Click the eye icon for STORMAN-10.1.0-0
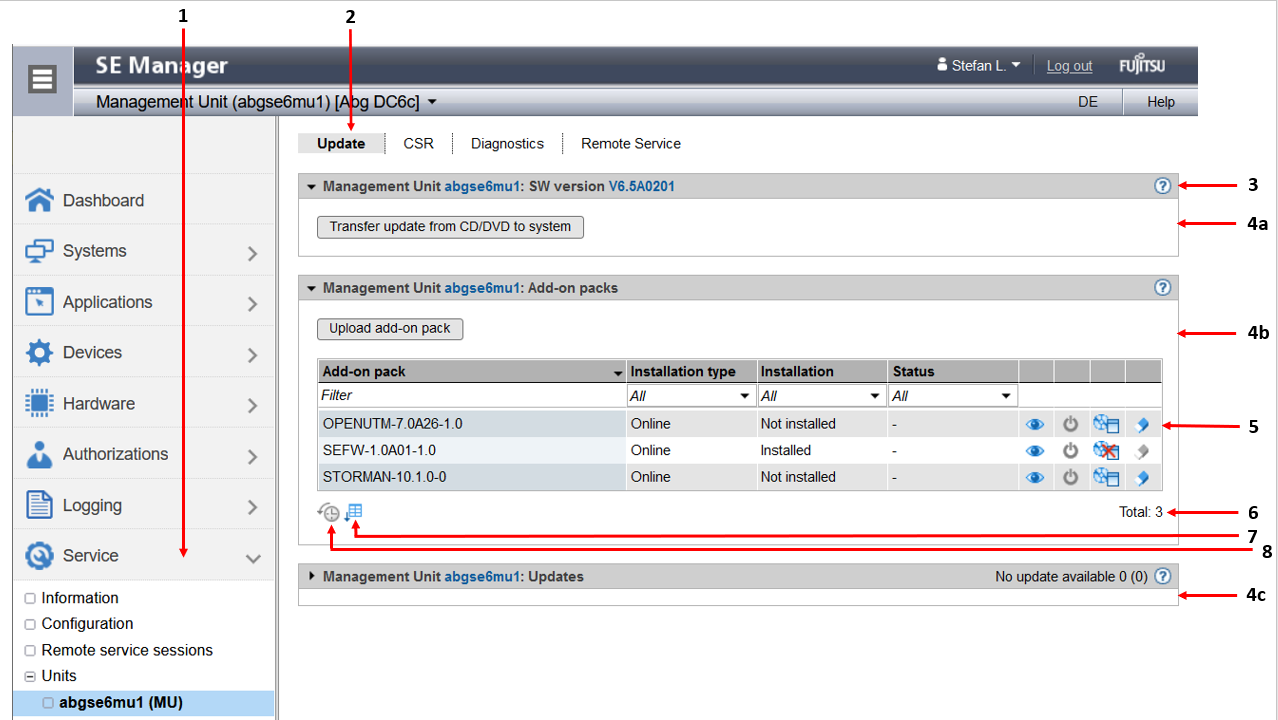The image size is (1278, 720). [x=1035, y=478]
